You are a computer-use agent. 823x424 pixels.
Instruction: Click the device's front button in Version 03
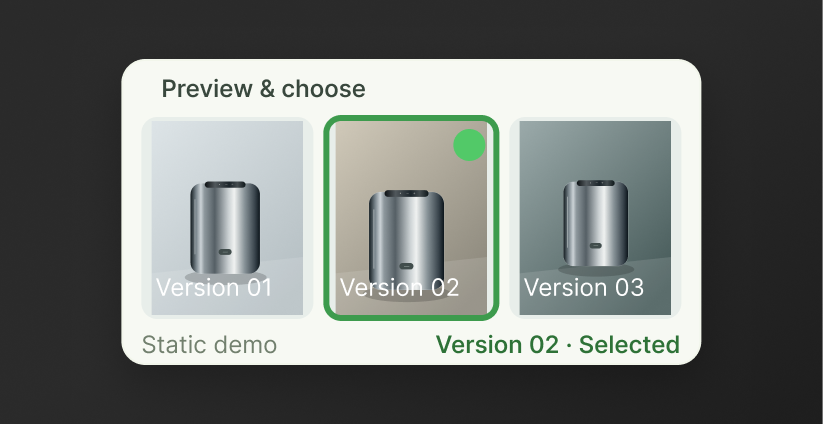[x=596, y=246]
